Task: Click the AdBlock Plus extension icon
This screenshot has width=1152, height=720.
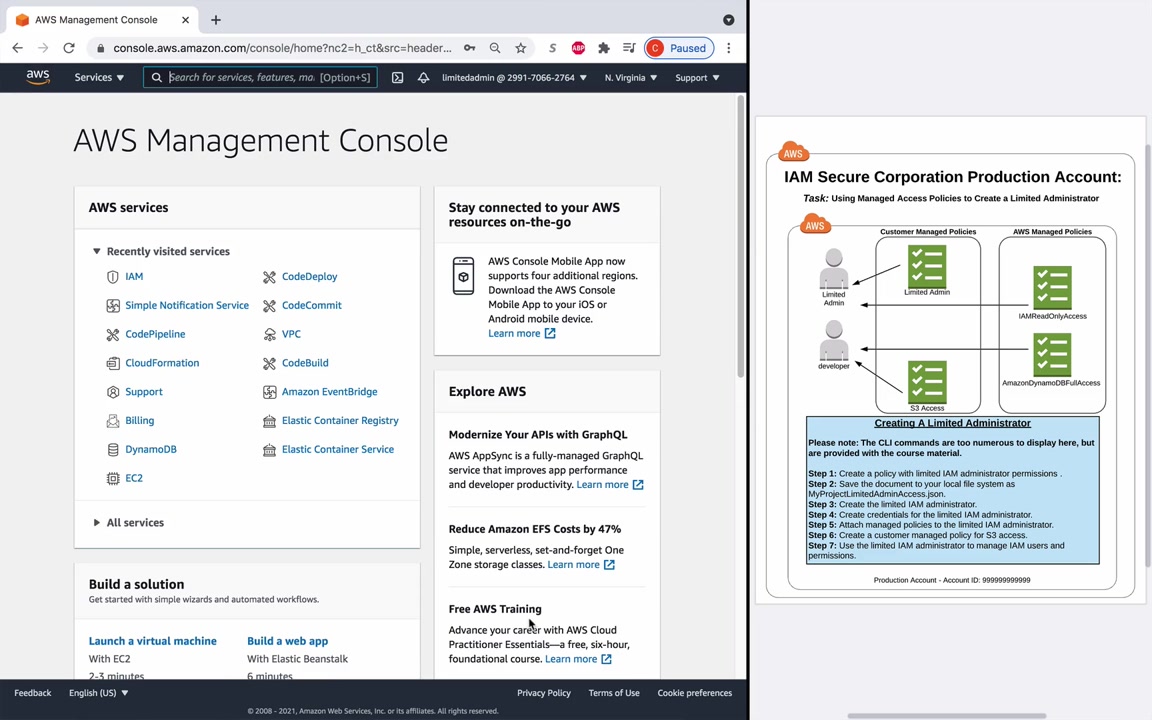Action: (x=578, y=48)
